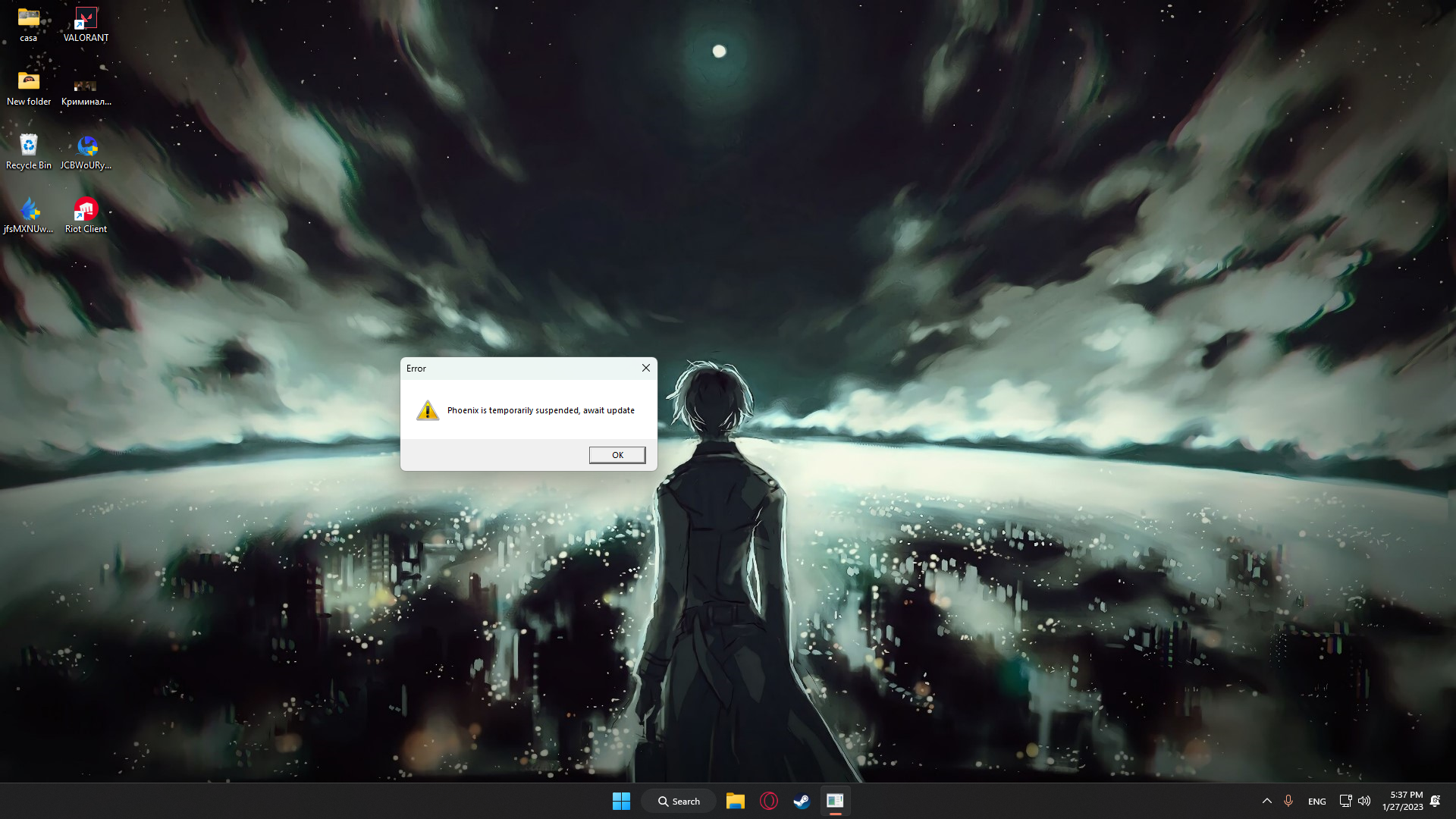
Task: Close the Error dialog
Action: click(x=646, y=368)
